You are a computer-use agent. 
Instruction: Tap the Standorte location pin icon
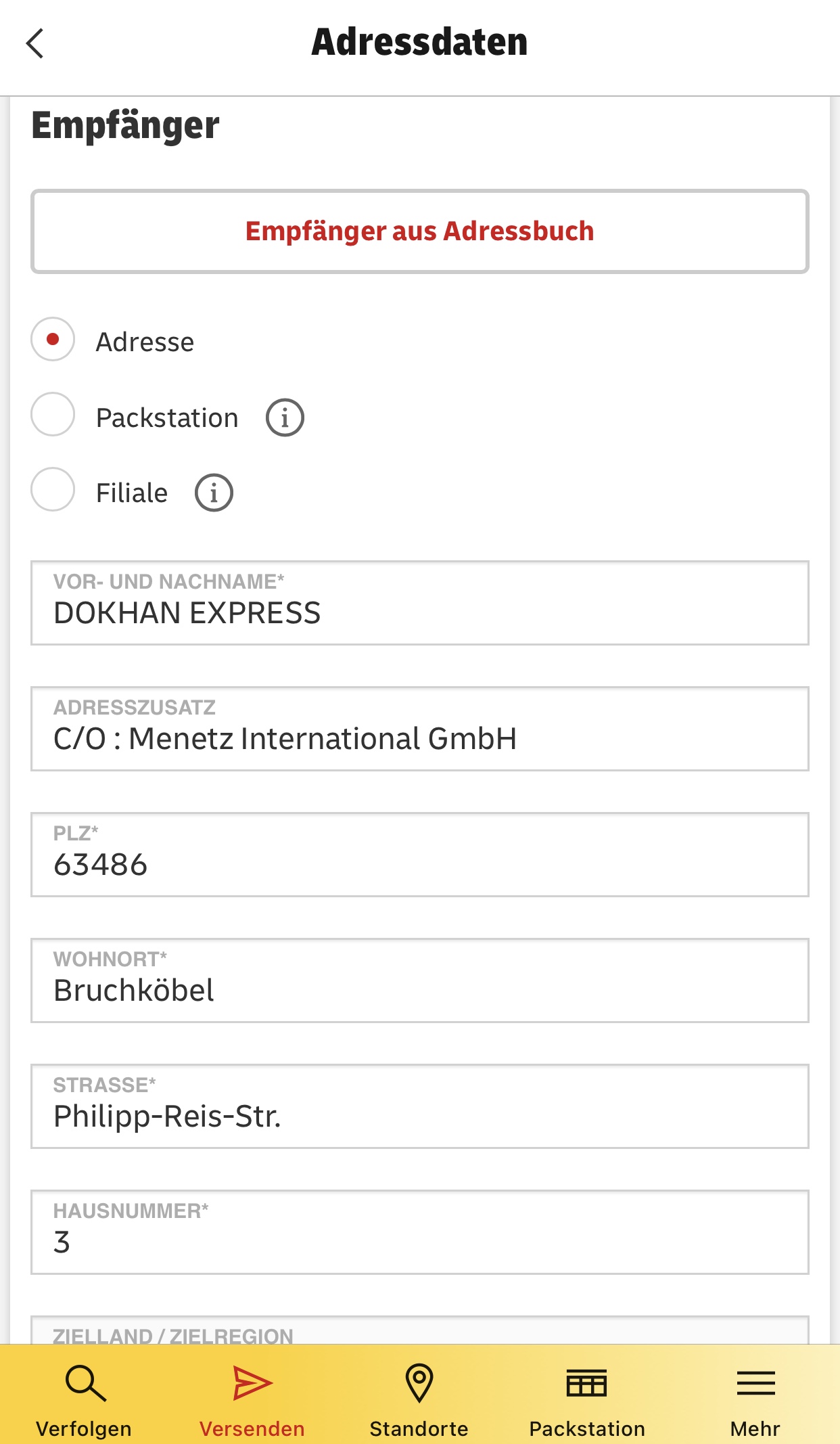click(419, 1383)
